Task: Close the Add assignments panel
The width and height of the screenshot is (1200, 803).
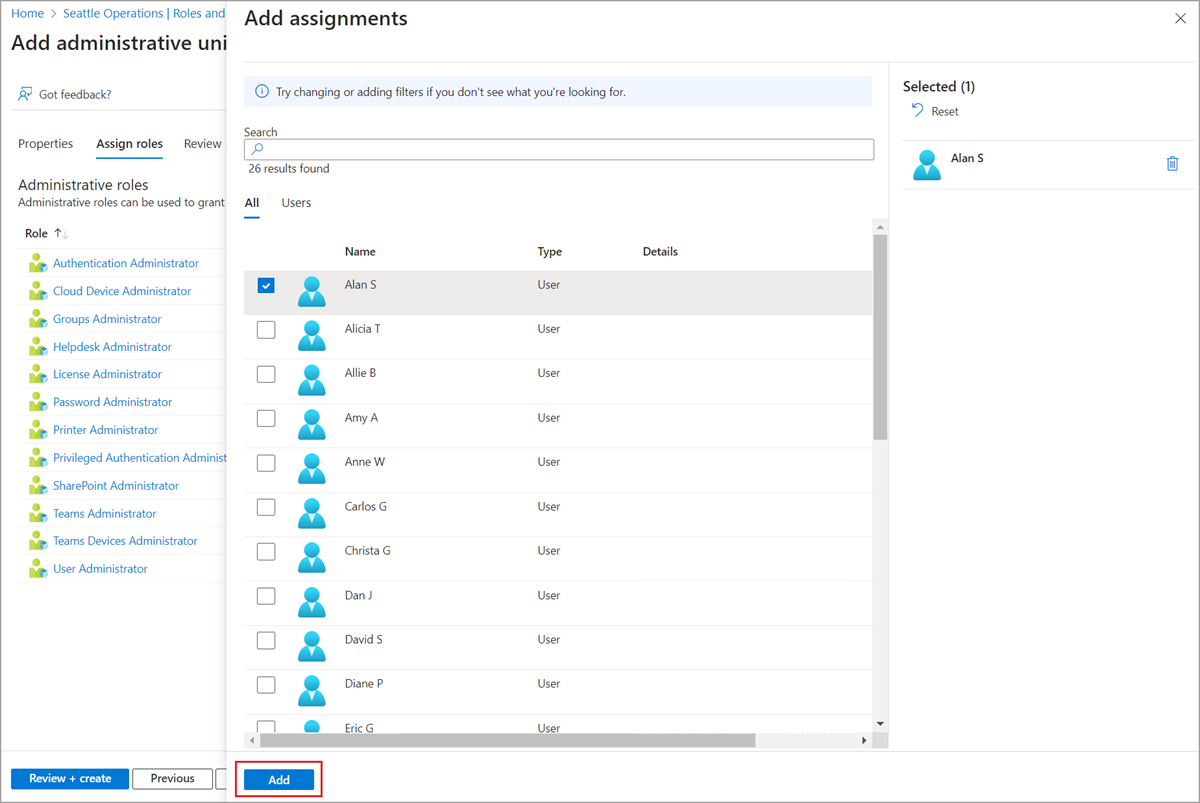Action: click(x=1179, y=19)
